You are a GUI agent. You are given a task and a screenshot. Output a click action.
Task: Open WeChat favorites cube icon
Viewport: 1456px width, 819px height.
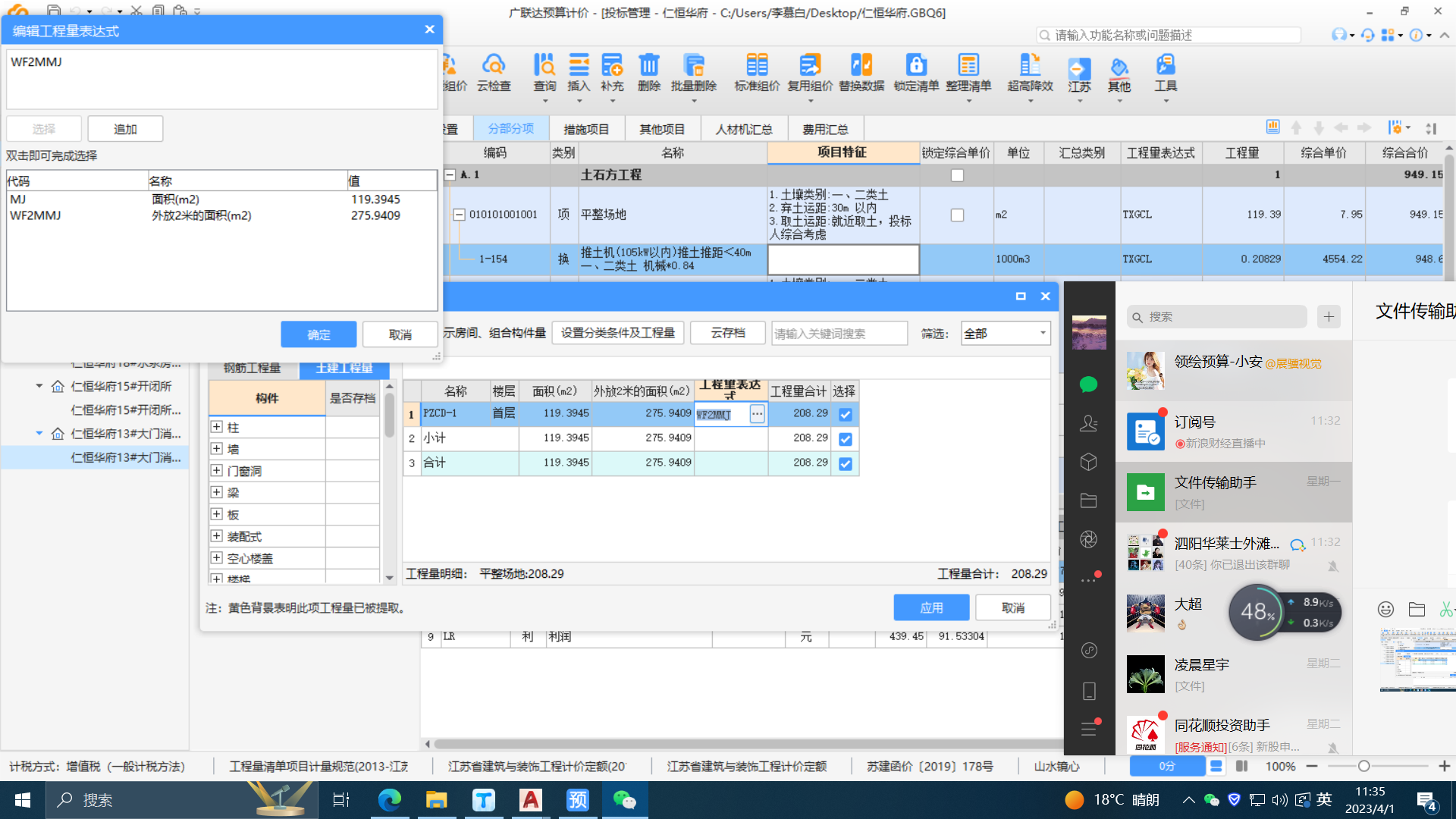pos(1088,462)
